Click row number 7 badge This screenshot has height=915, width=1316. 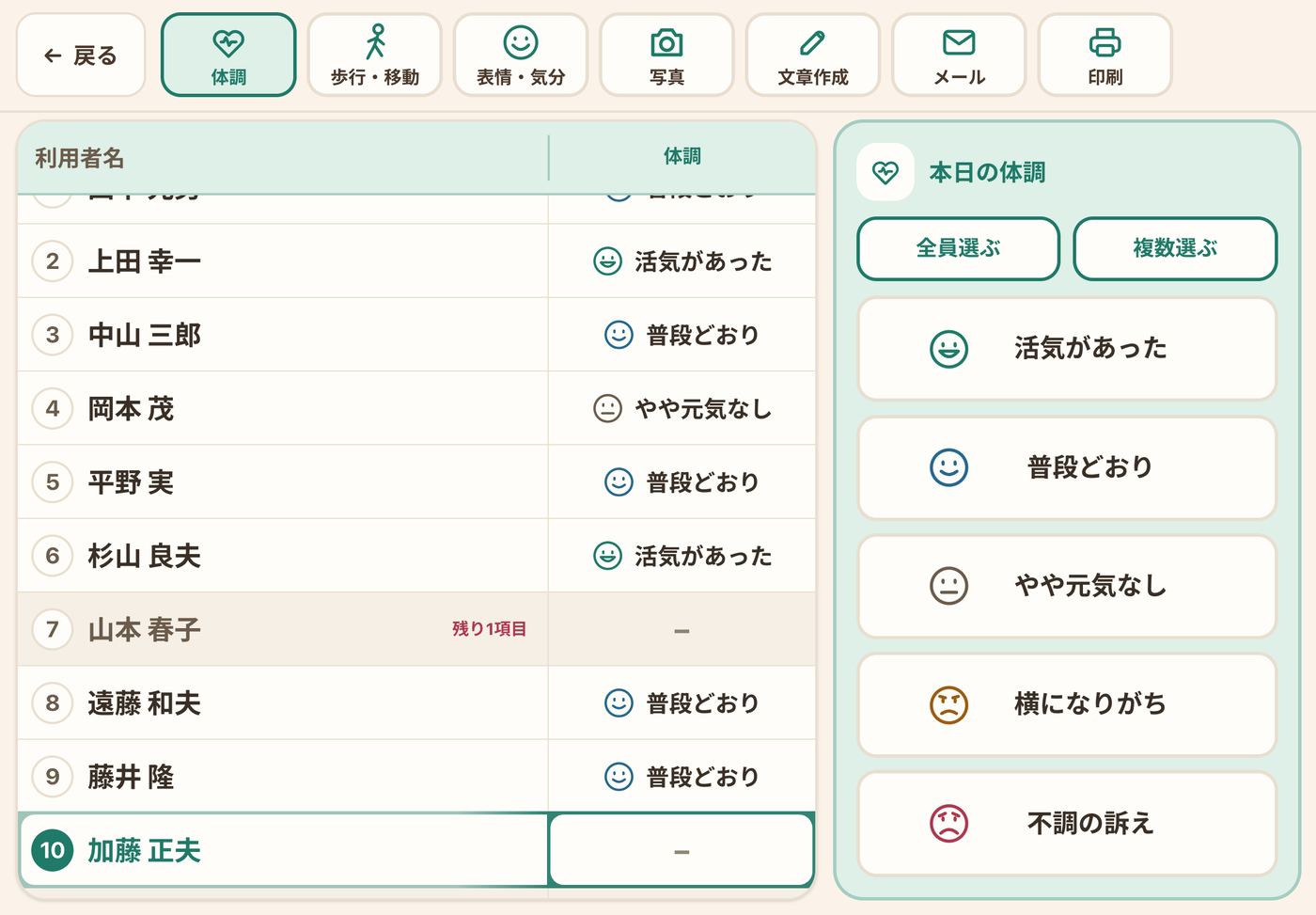(x=53, y=629)
